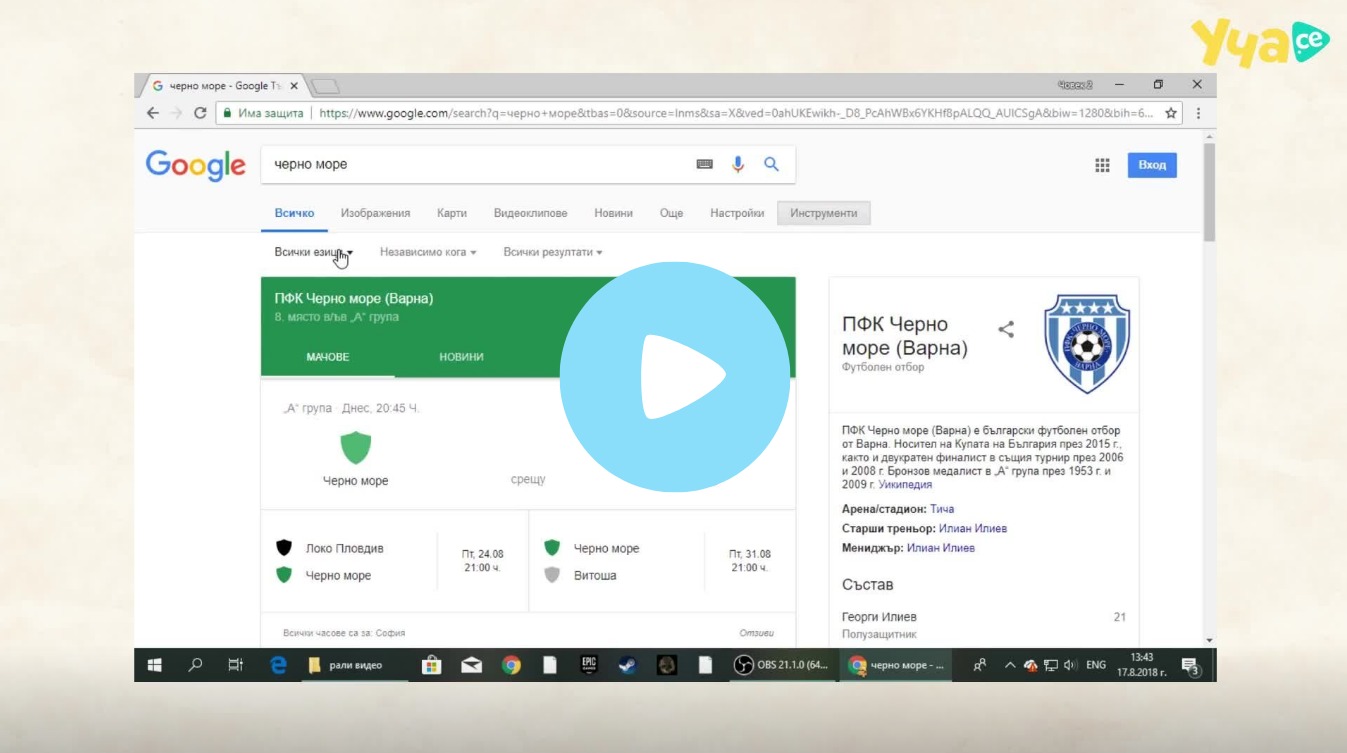Screen dimensions: 1347x753
Task: Click the ПФК Черно море club crest image
Action: tap(1087, 343)
